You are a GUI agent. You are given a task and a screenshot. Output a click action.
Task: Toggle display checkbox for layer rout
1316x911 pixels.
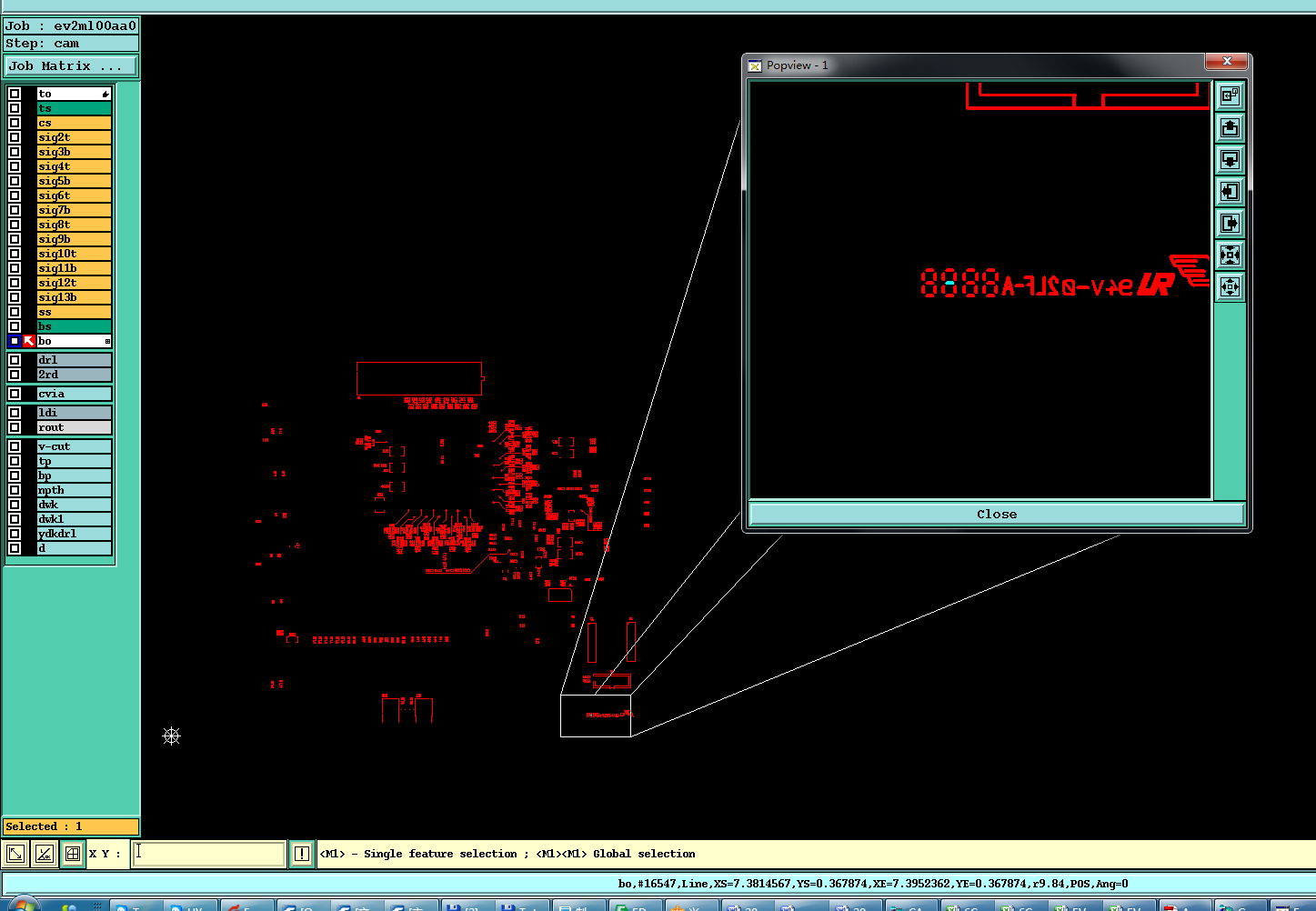click(x=15, y=427)
